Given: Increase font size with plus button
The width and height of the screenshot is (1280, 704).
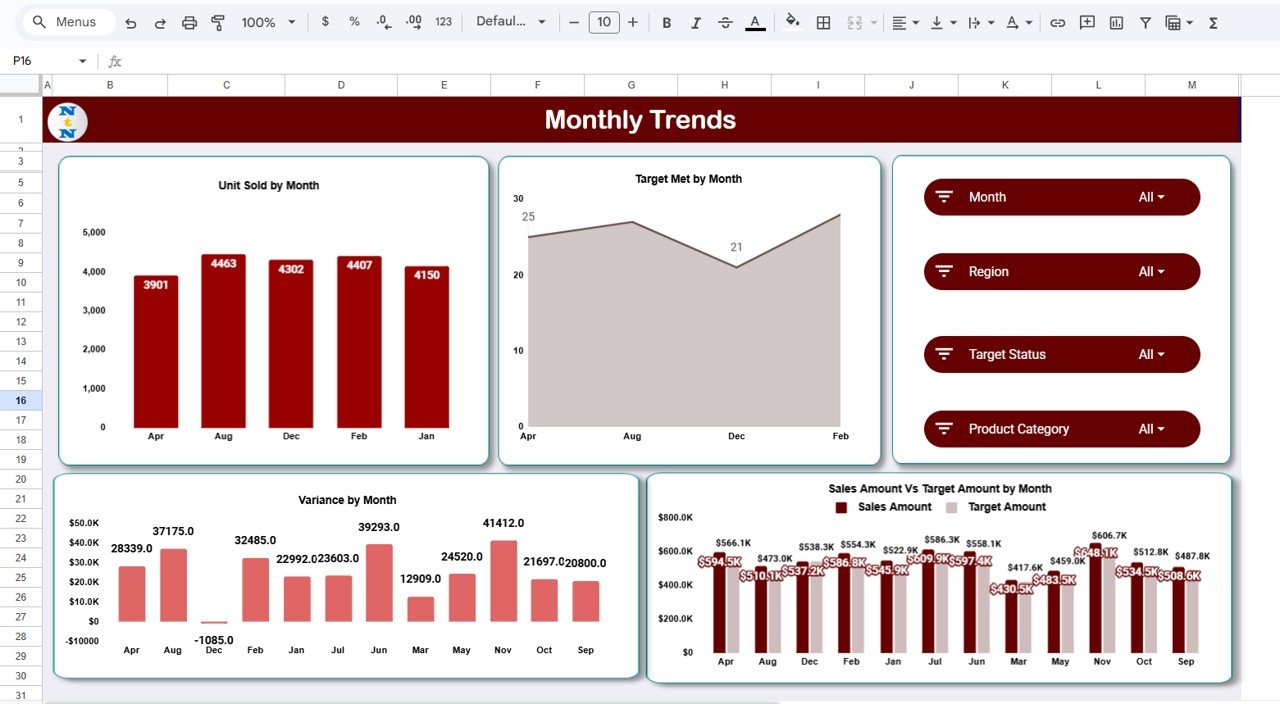Looking at the screenshot, I should point(634,22).
